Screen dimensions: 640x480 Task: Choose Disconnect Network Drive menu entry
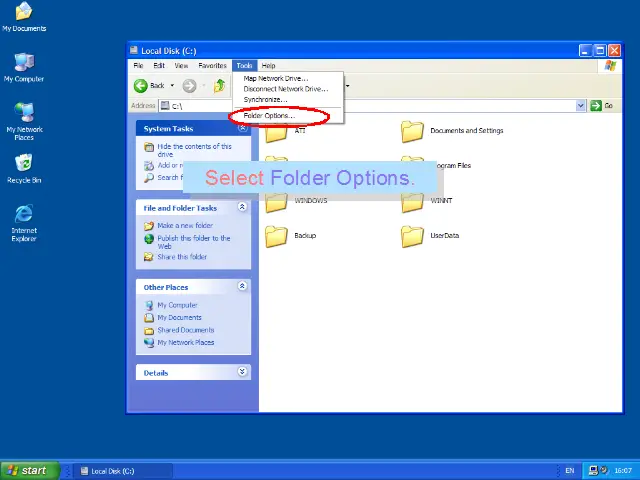tap(288, 89)
